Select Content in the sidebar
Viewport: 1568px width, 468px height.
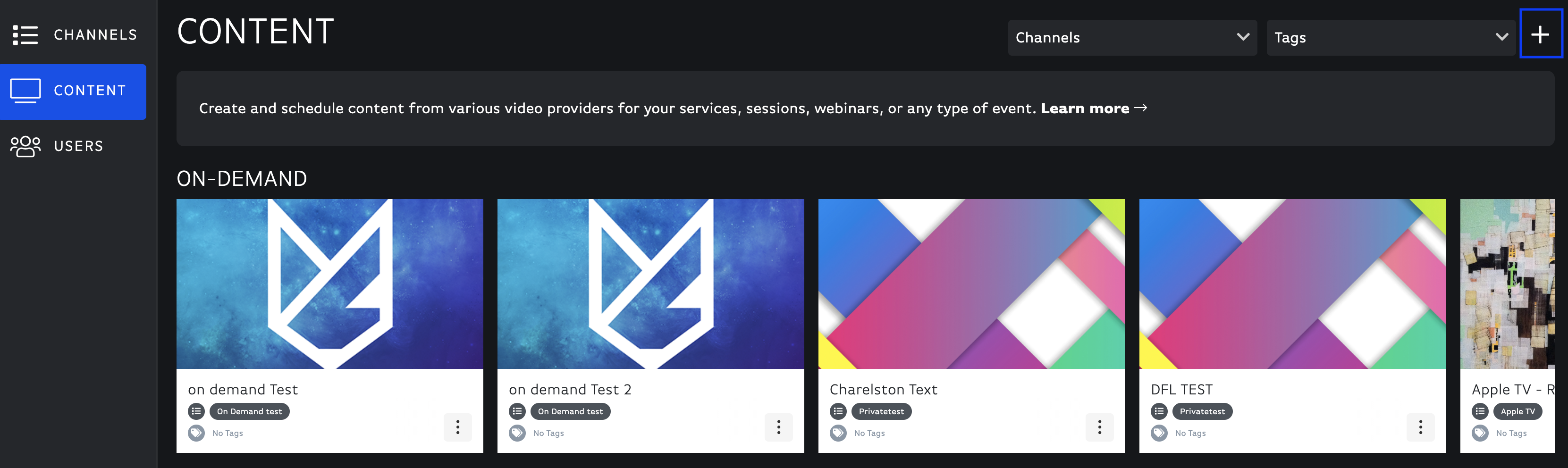click(73, 91)
